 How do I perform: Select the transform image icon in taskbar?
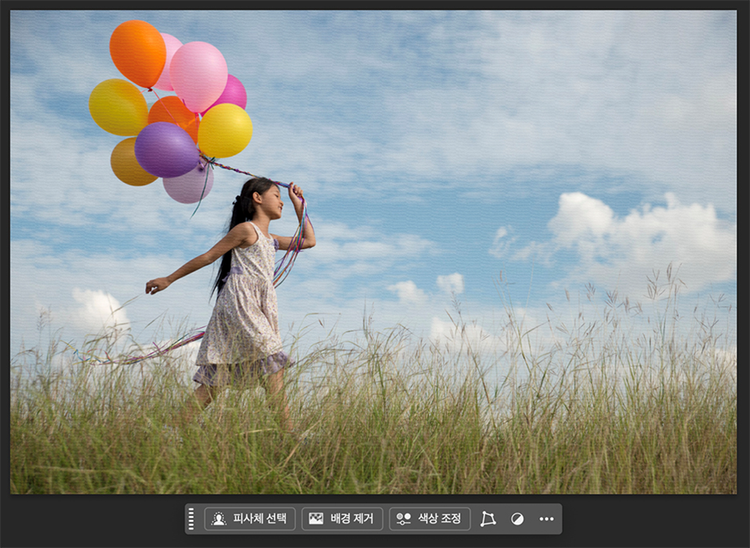point(488,519)
